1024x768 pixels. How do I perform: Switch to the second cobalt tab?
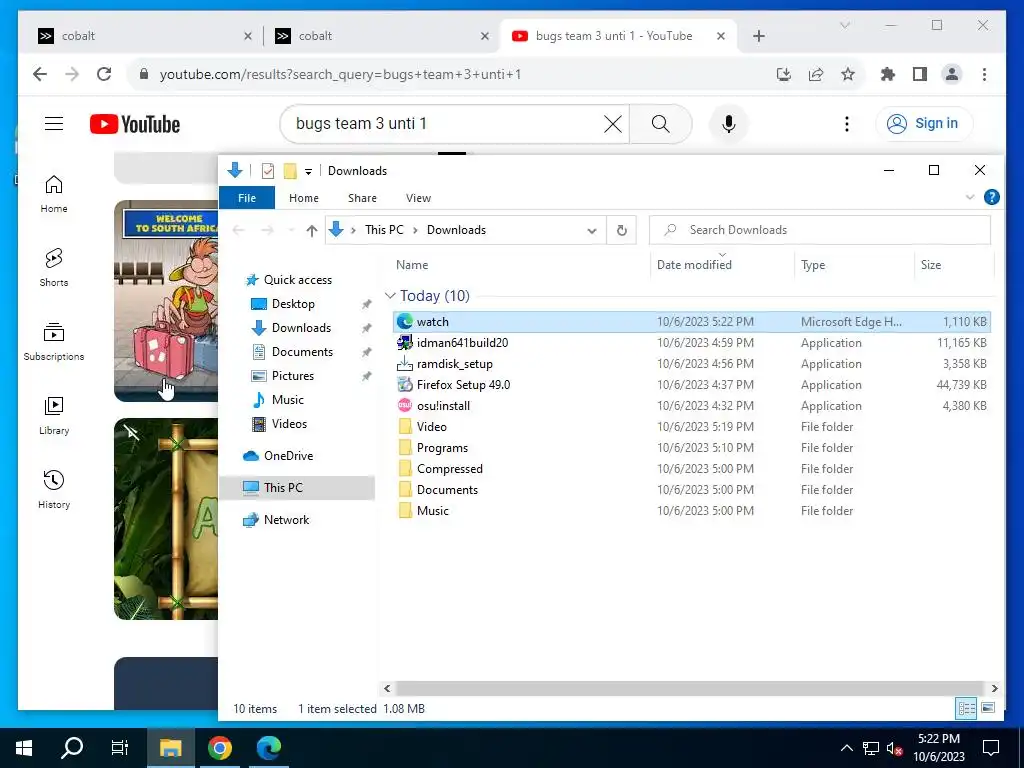382,36
